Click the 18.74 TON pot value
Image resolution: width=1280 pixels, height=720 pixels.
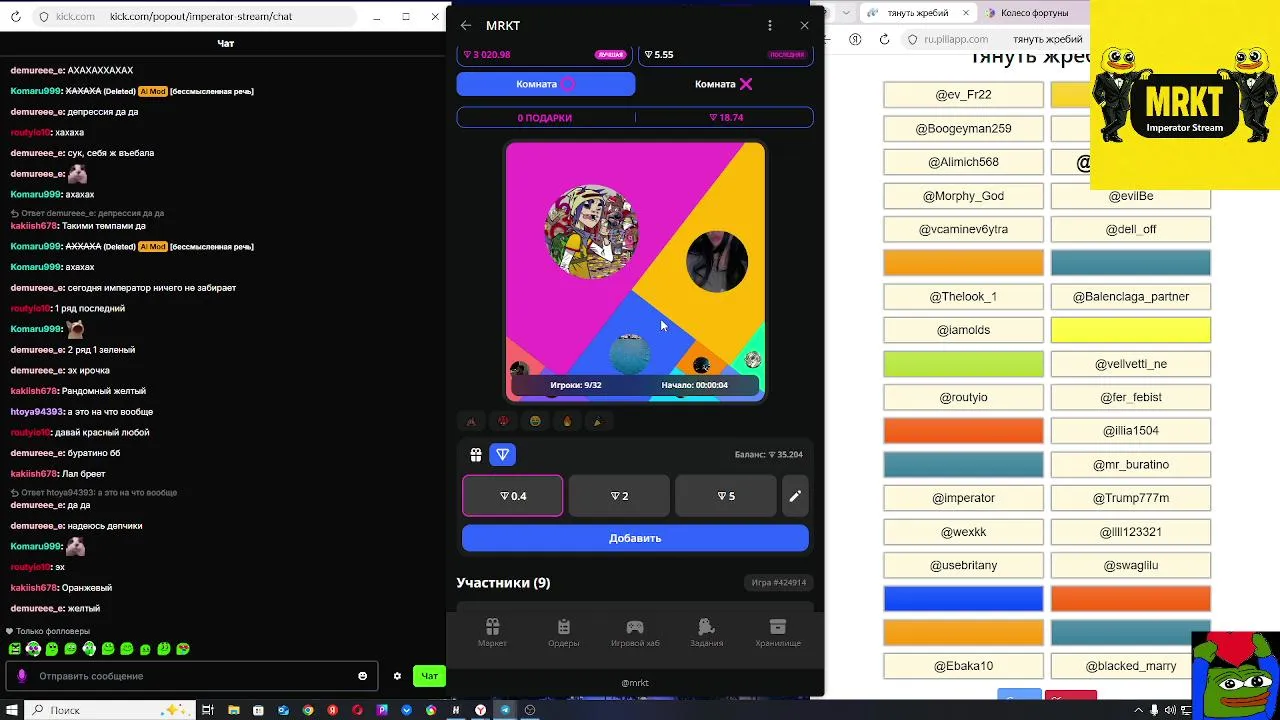pos(726,117)
